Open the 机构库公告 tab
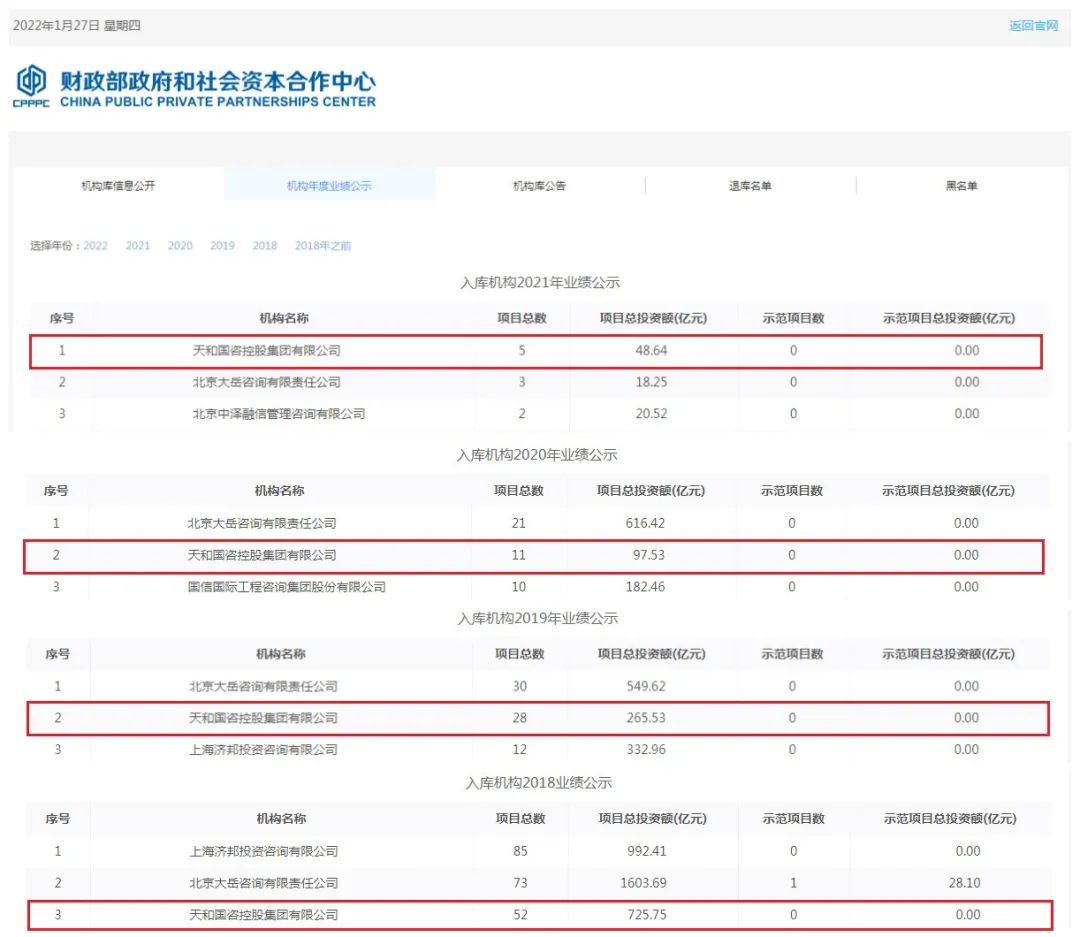The image size is (1080, 937). coord(539,185)
